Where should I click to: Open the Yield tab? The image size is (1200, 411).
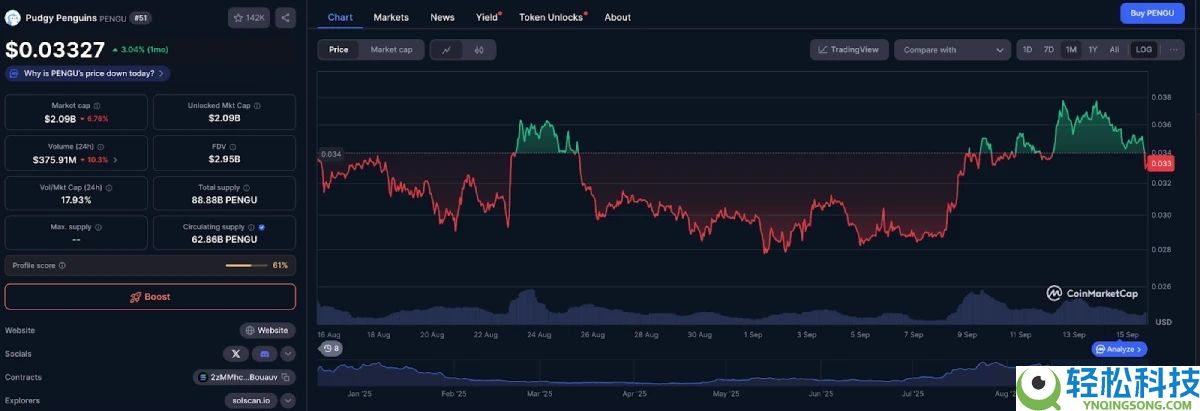[488, 17]
